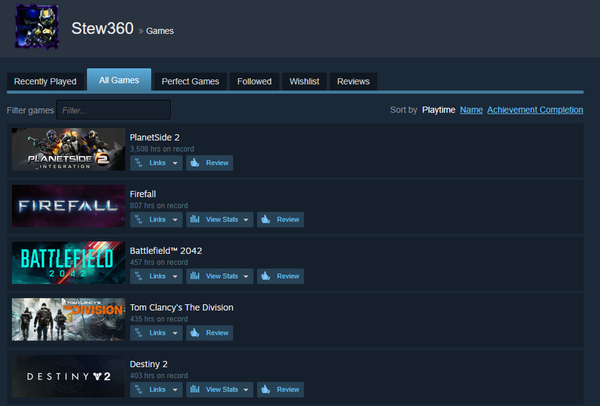
Task: Write a Review for Firefall
Action: 280,219
